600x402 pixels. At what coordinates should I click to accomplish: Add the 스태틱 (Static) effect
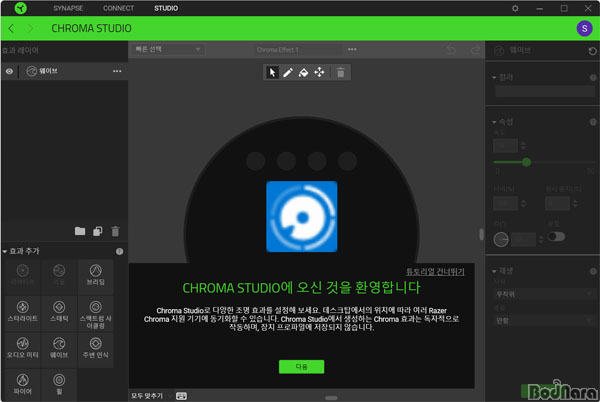pos(59,312)
